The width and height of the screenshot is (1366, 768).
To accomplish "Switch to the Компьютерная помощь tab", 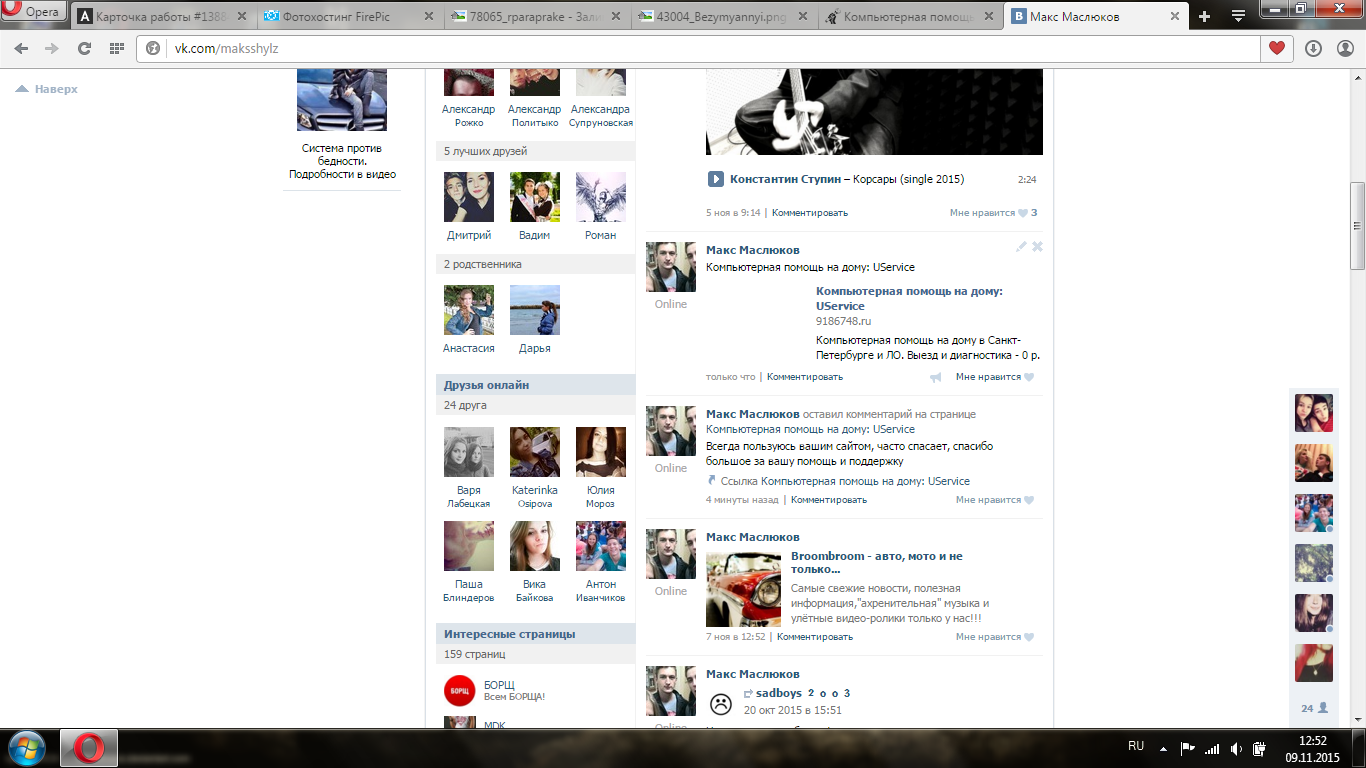I will click(x=910, y=17).
